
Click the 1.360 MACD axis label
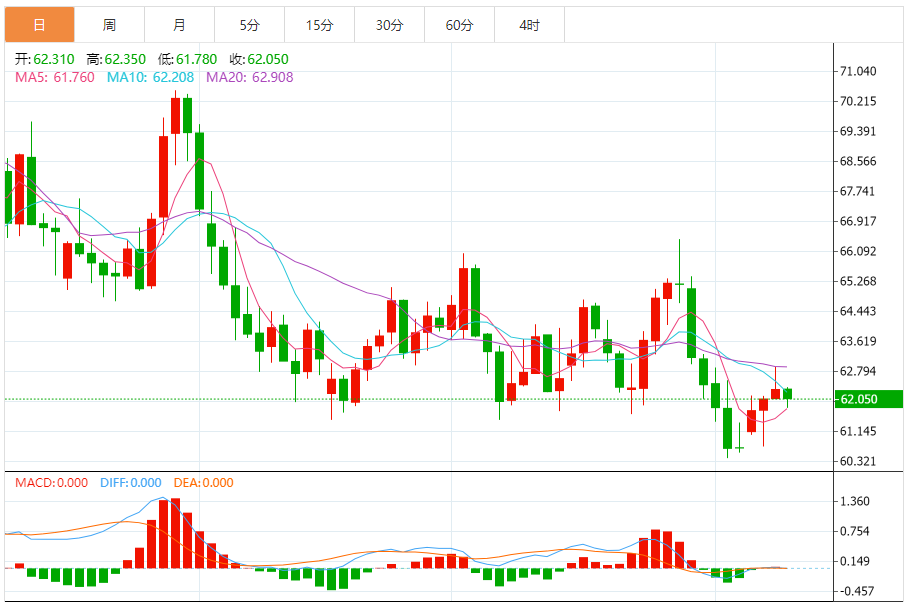[855, 501]
